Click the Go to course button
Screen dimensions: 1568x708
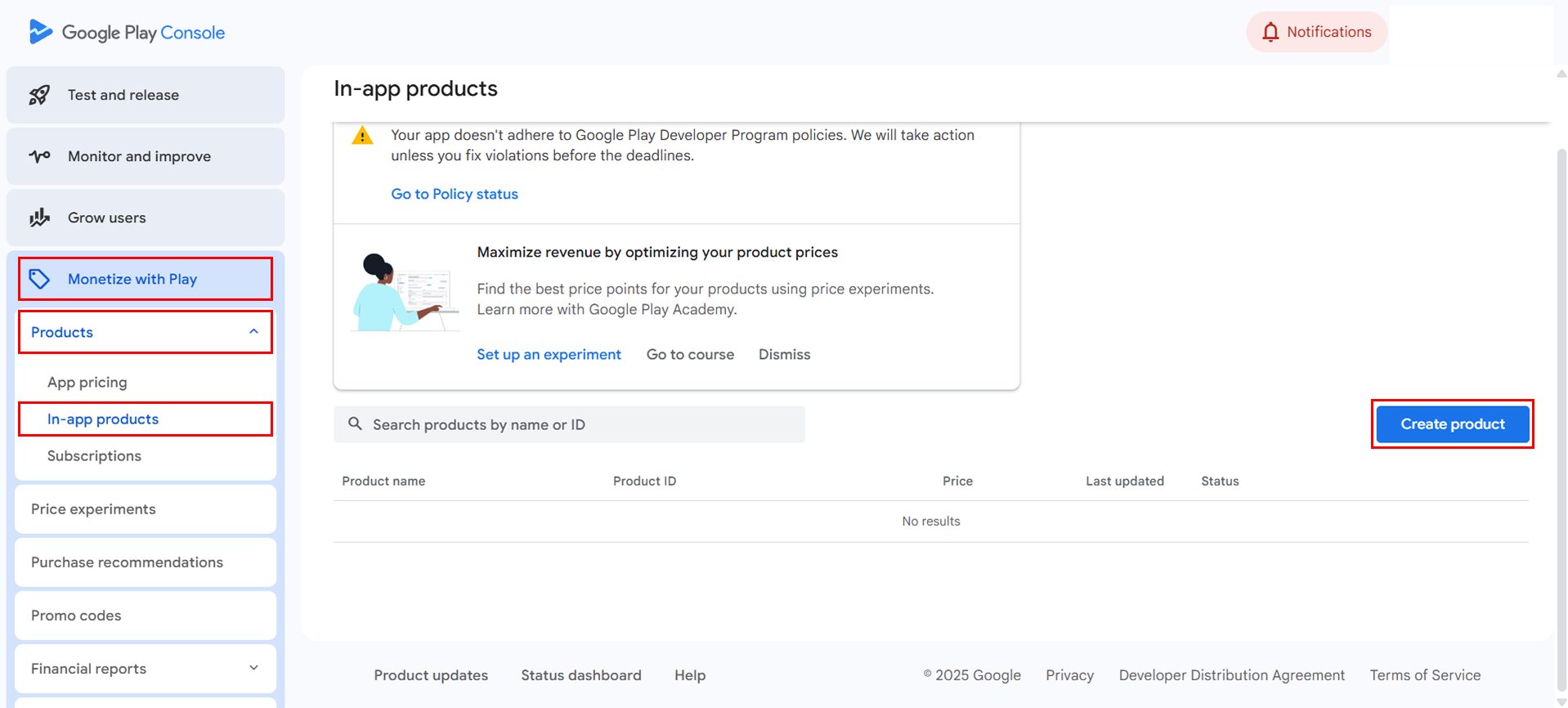pos(690,354)
